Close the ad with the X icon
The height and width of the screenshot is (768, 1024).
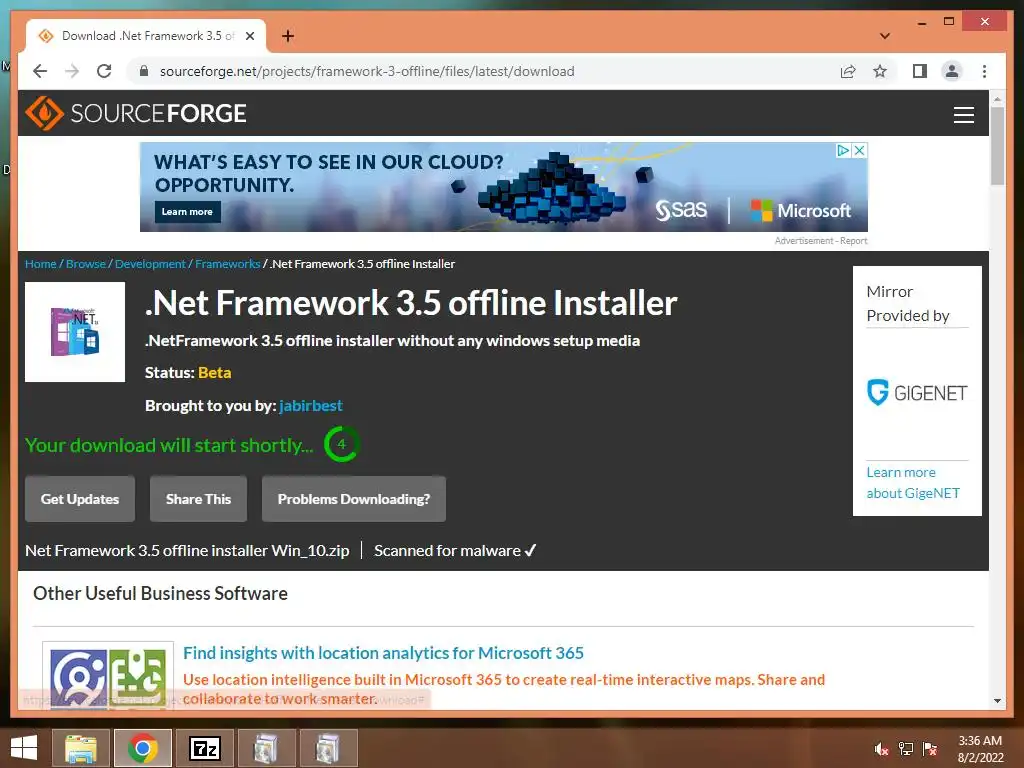coord(860,150)
